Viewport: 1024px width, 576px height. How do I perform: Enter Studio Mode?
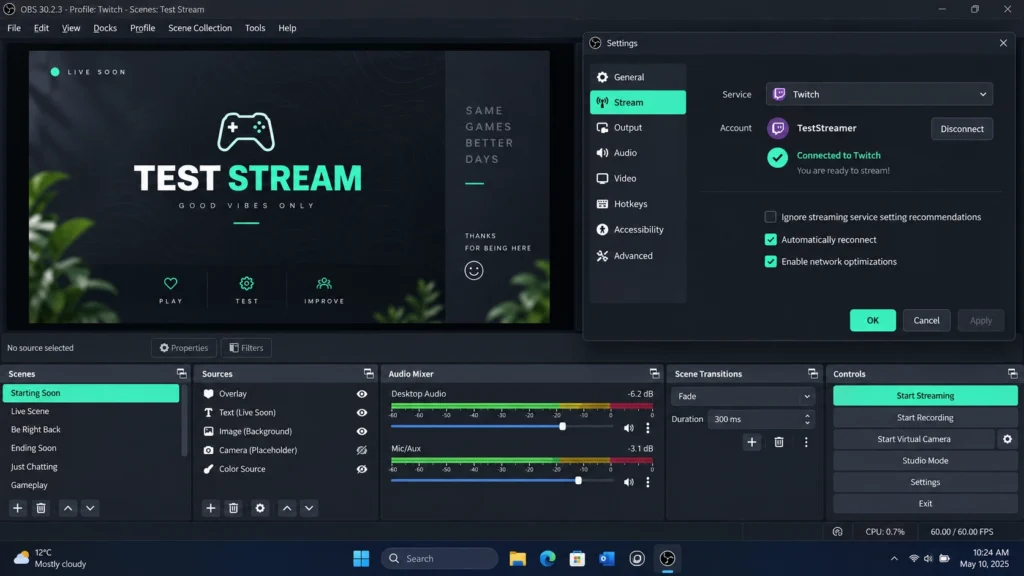click(925, 461)
